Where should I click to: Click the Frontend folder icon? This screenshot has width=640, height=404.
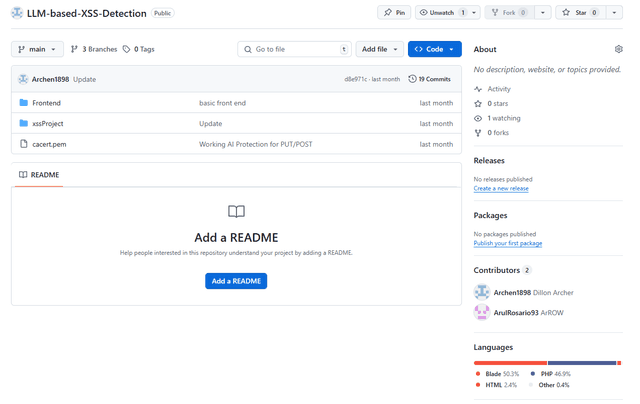[x=24, y=102]
